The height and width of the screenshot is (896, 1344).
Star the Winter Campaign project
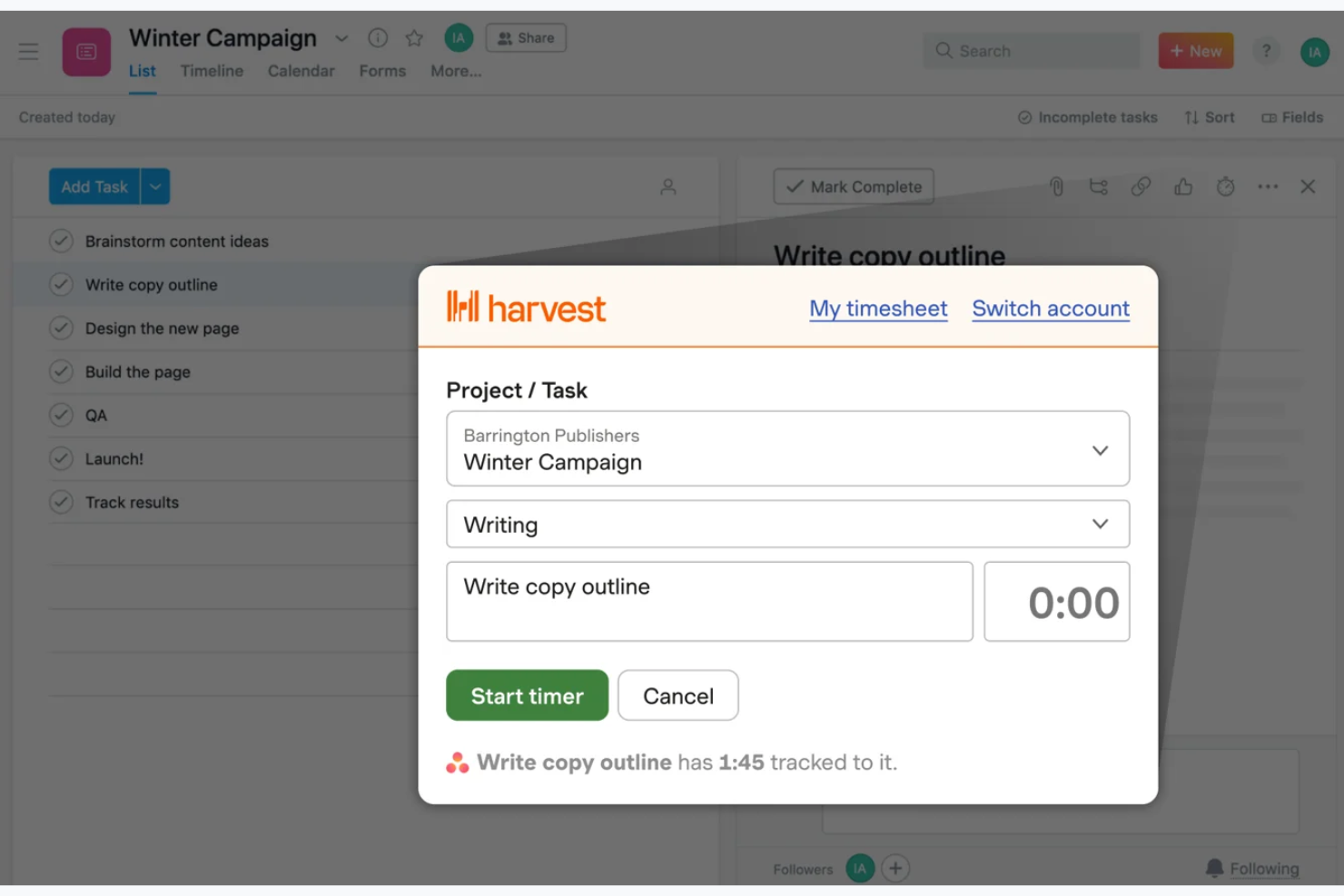[x=414, y=37]
